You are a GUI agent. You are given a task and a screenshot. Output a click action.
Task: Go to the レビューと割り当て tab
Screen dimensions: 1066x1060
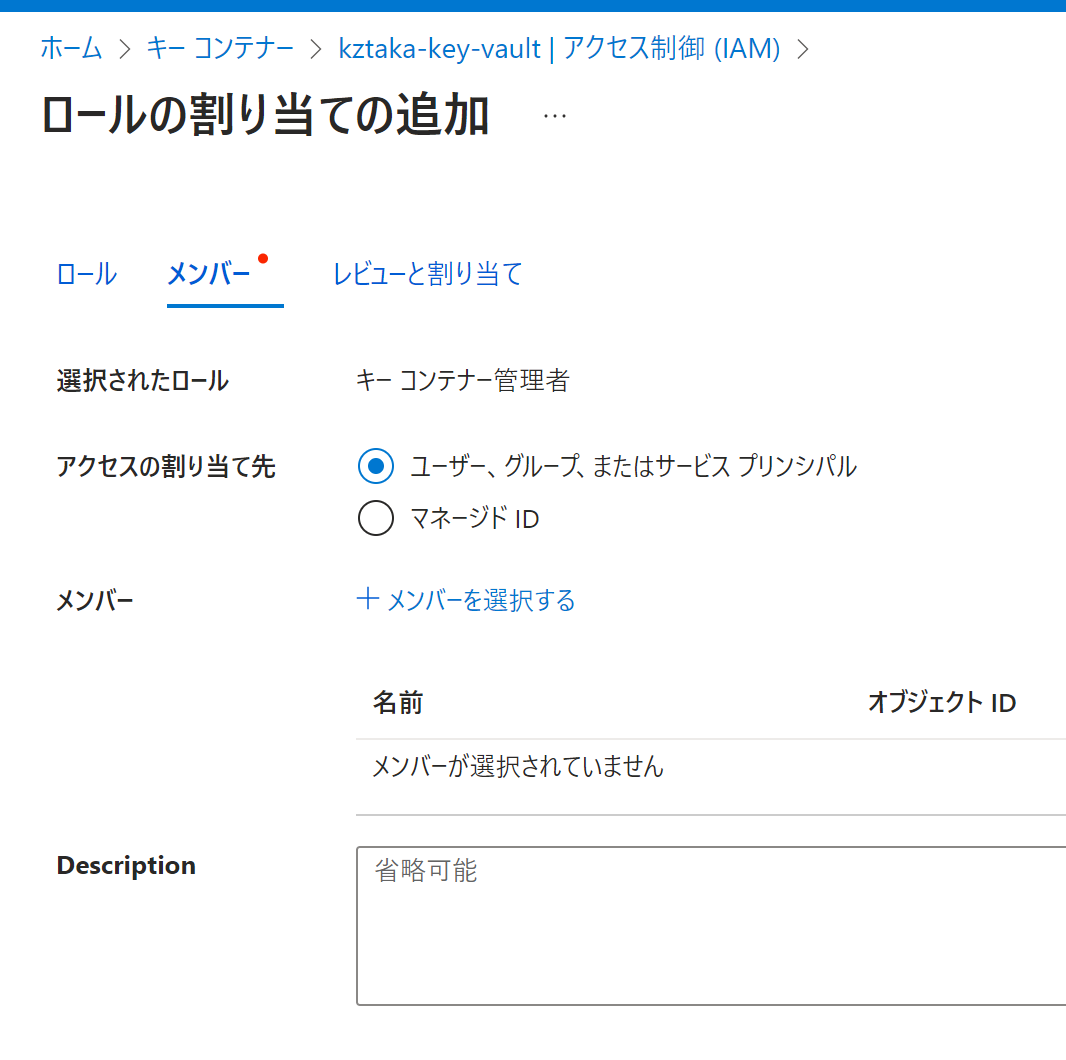[428, 274]
